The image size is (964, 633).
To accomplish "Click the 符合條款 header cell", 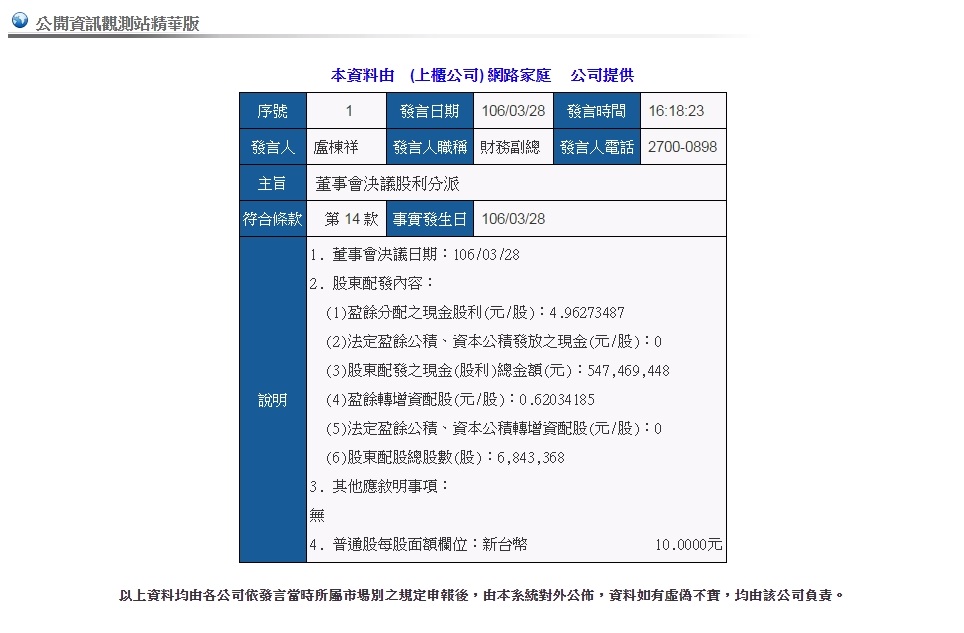I will coord(272,219).
